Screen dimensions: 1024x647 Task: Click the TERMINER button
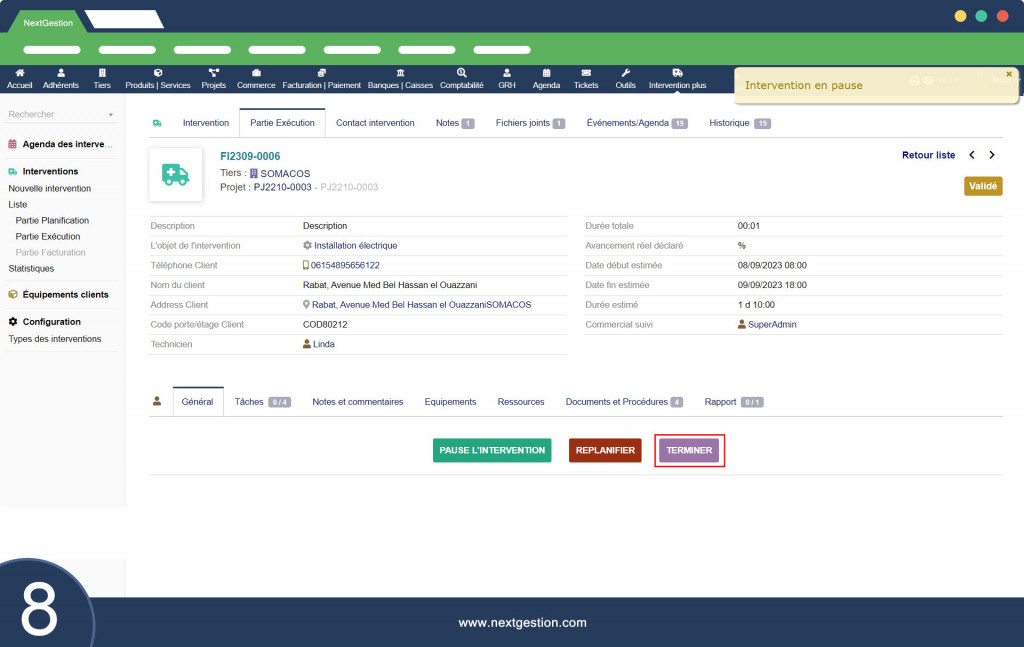click(x=689, y=450)
